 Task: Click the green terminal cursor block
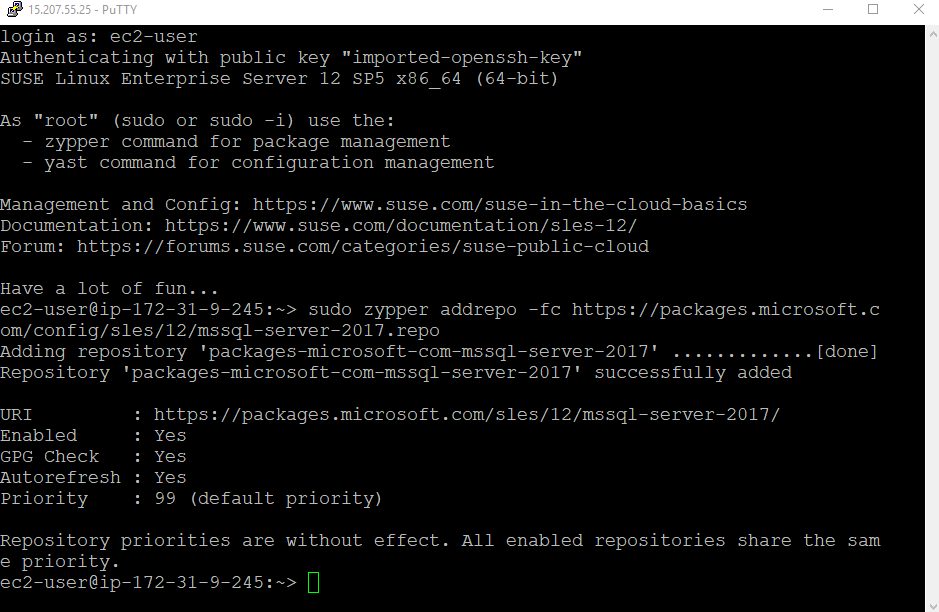coord(314,582)
